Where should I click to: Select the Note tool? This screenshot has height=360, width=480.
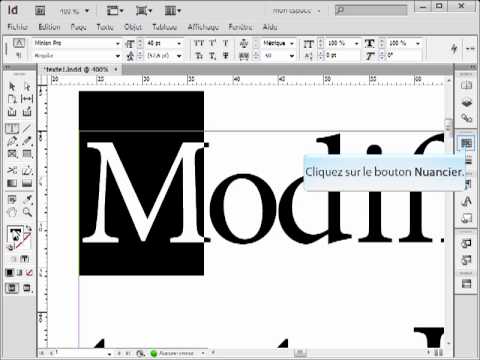(x=12, y=200)
